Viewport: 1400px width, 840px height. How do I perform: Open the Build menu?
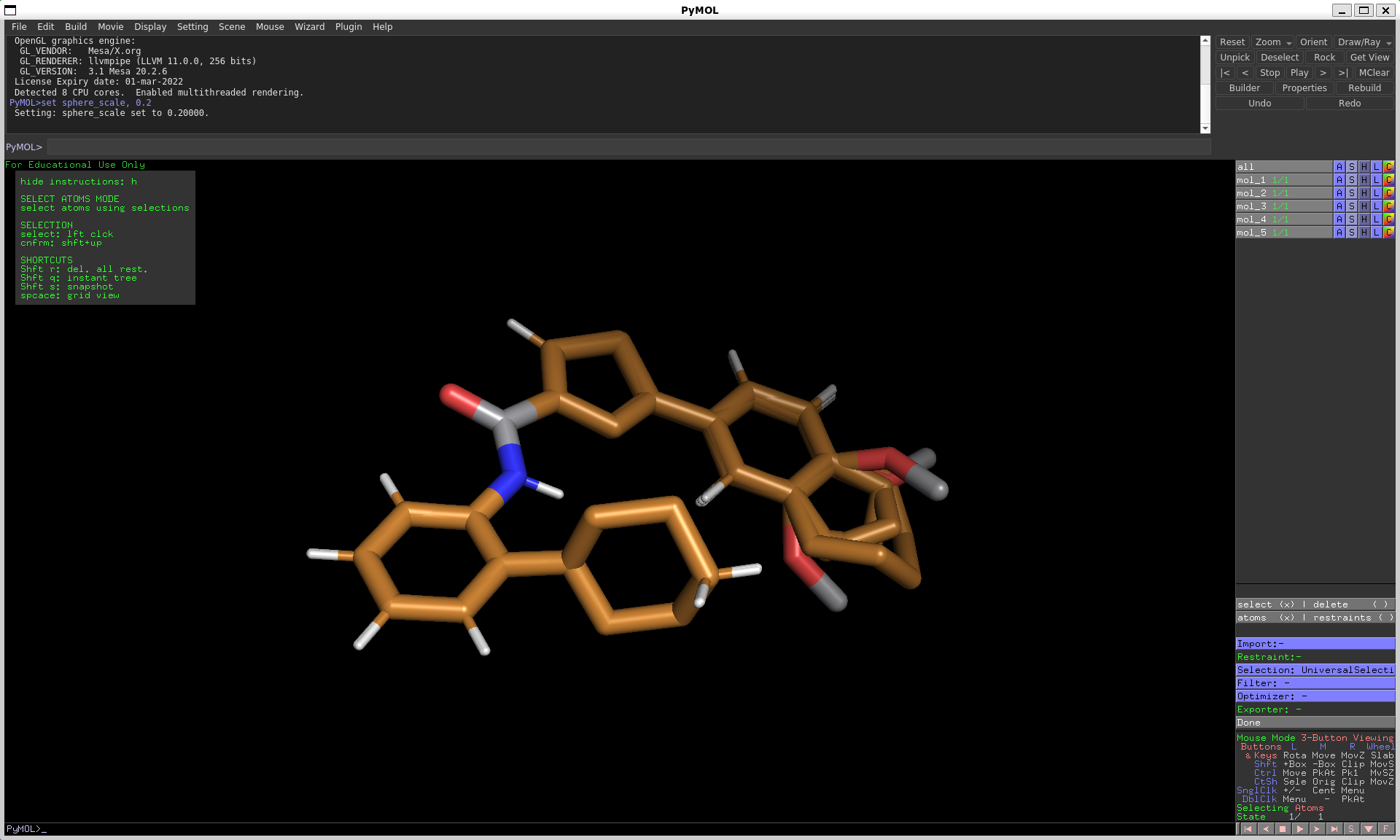point(76,27)
